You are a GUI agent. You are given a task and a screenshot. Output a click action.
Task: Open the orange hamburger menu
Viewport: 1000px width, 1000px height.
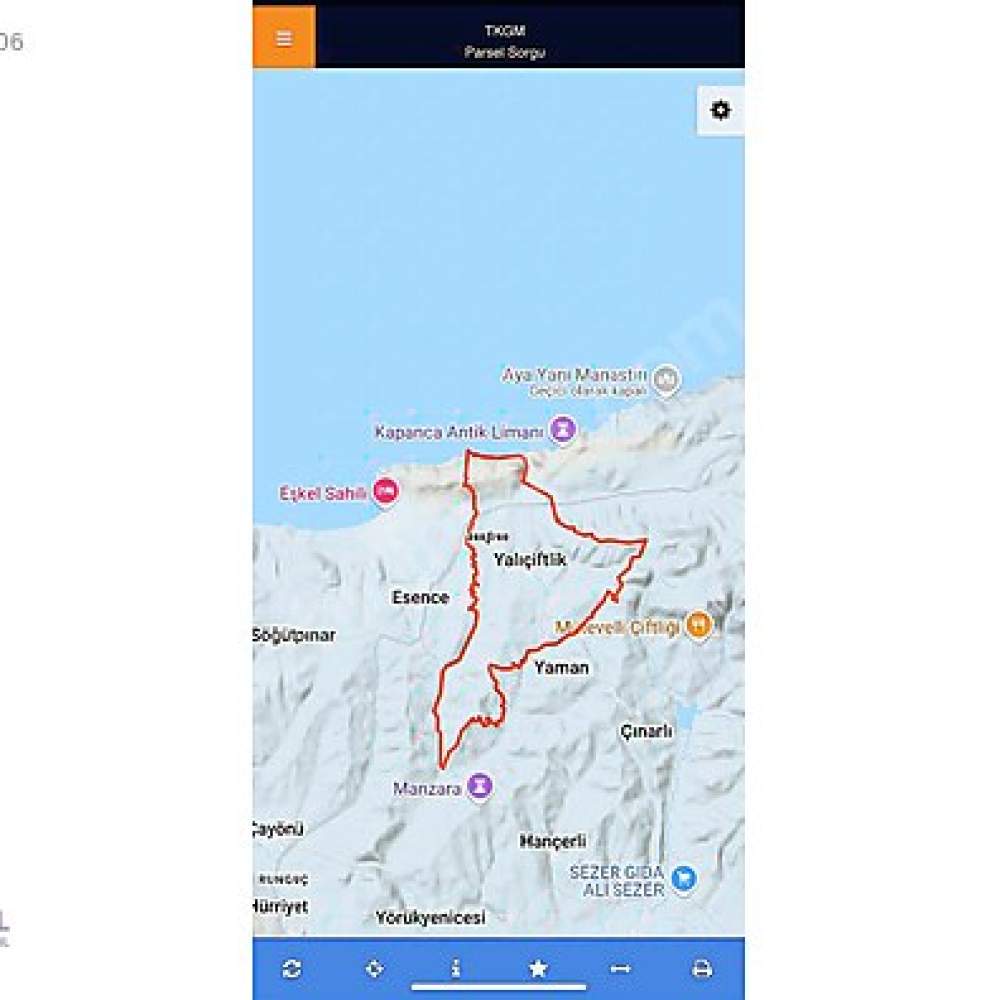(x=284, y=37)
